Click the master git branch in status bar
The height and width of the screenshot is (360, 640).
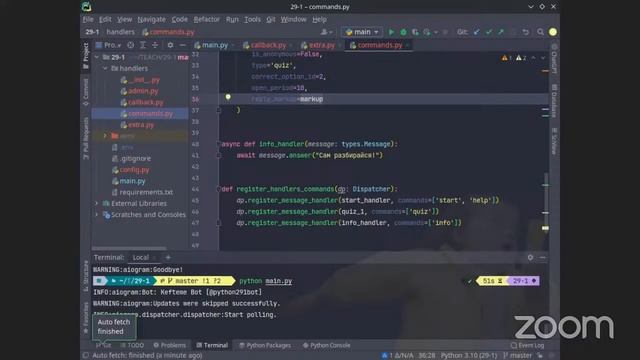tap(517, 356)
